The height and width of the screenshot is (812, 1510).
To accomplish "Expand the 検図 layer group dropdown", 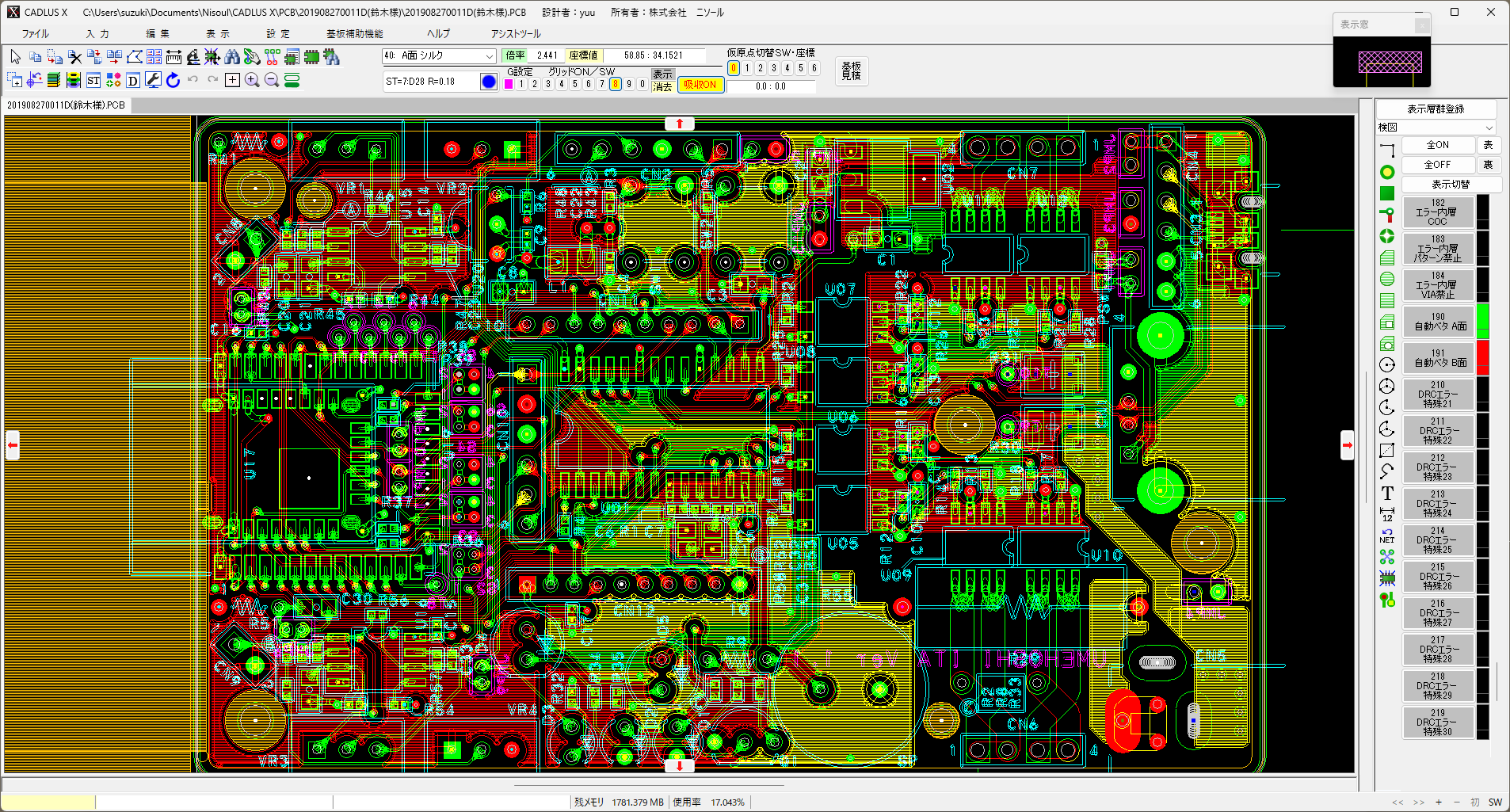I will click(x=1489, y=128).
